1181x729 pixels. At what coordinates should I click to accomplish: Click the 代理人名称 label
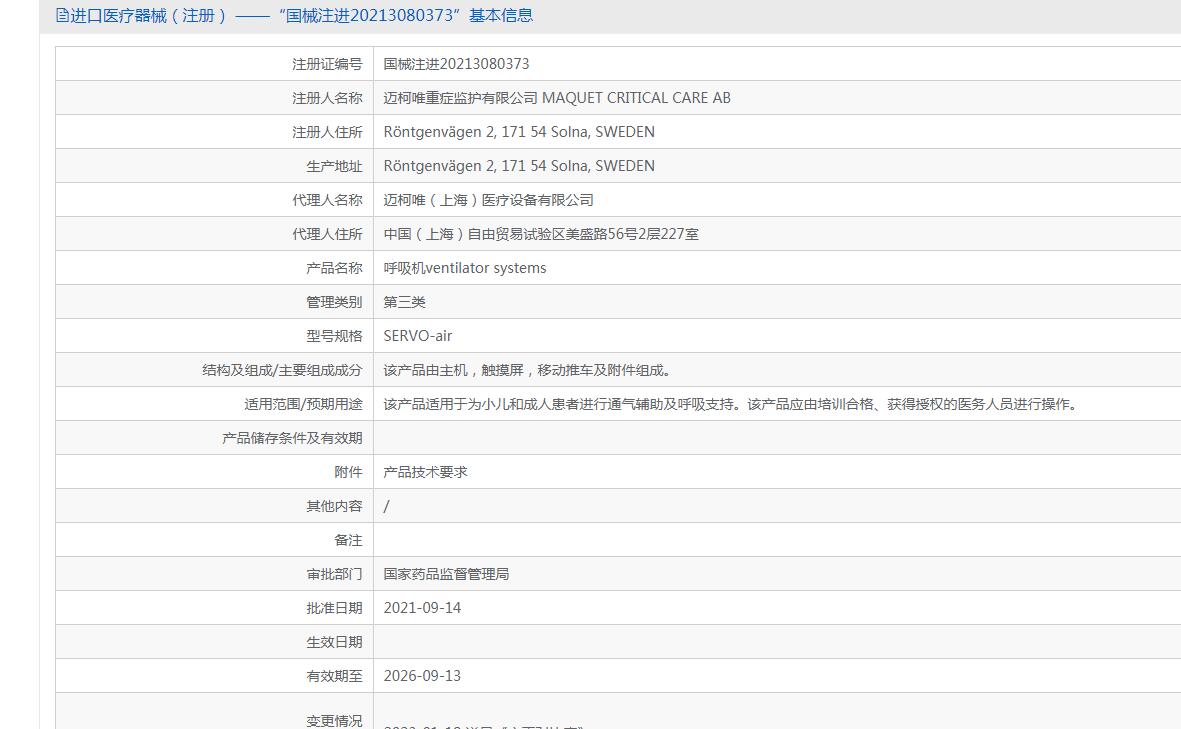click(x=327, y=200)
